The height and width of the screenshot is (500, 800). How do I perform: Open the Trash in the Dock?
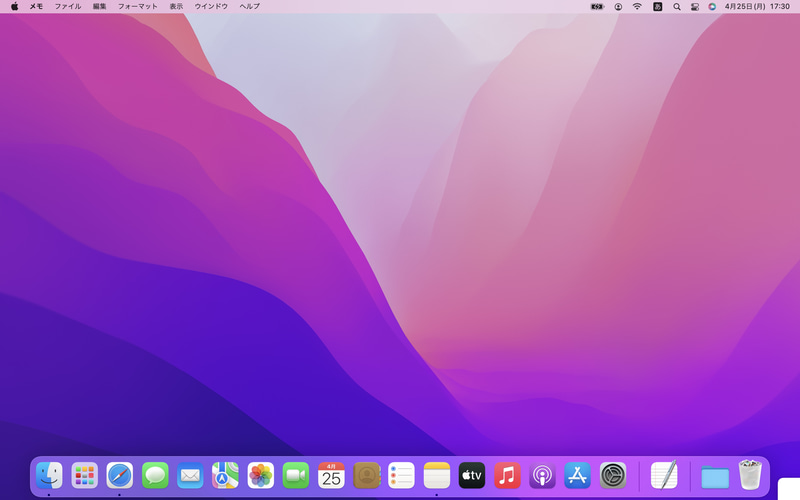(750, 475)
